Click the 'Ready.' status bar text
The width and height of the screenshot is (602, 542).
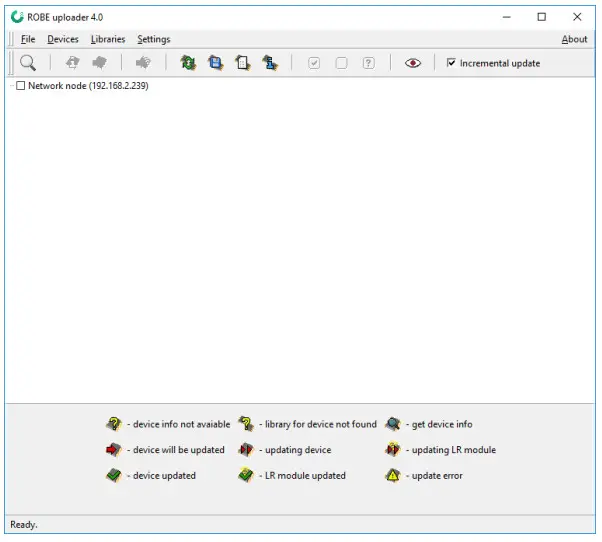point(24,524)
